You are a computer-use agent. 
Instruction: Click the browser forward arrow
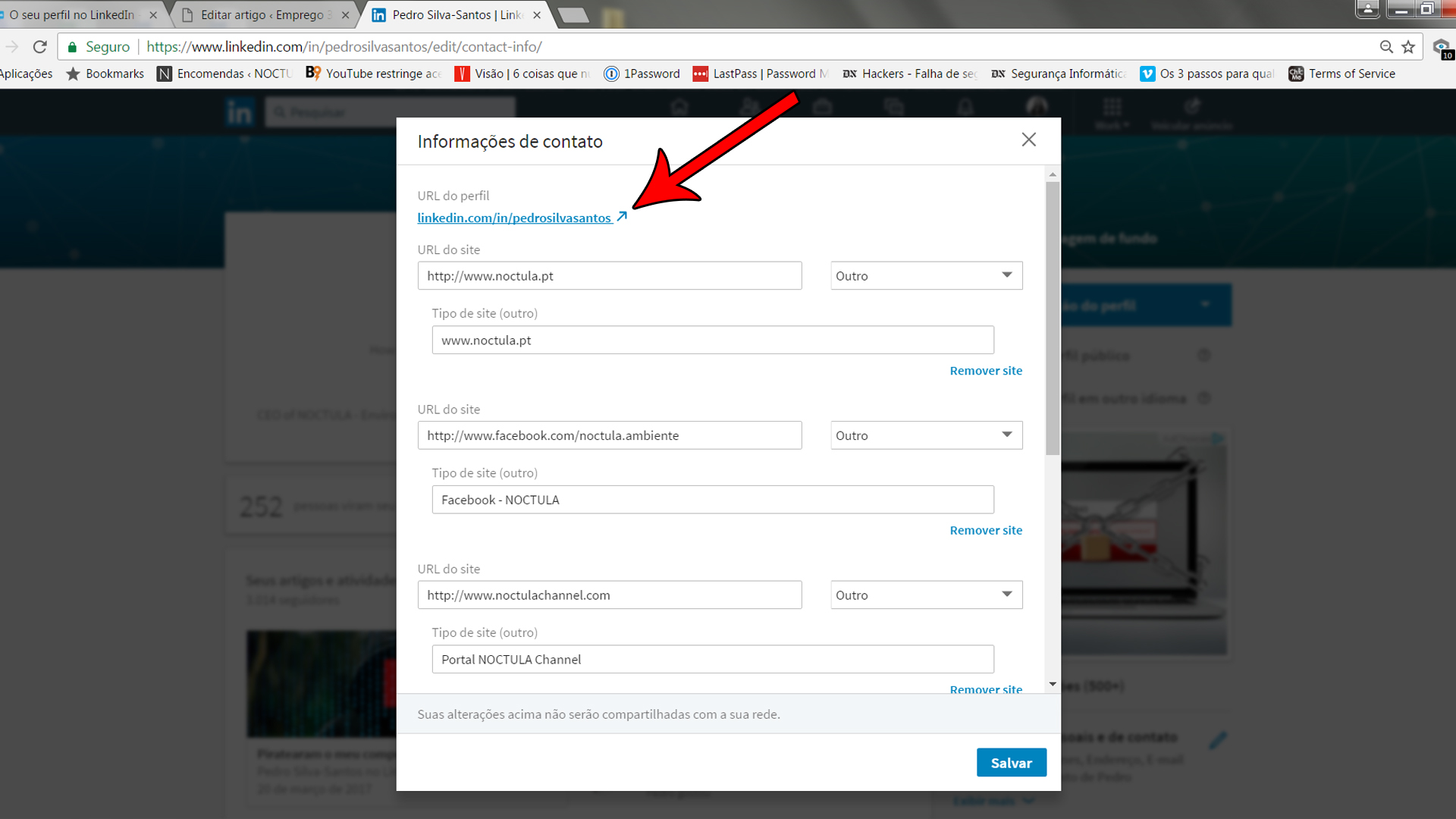point(11,47)
